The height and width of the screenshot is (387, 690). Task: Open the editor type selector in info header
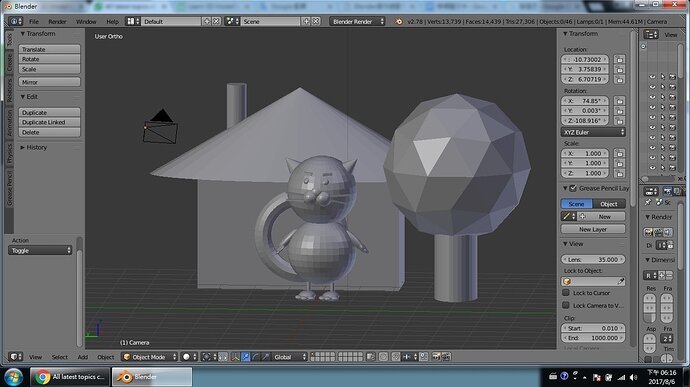click(x=15, y=22)
